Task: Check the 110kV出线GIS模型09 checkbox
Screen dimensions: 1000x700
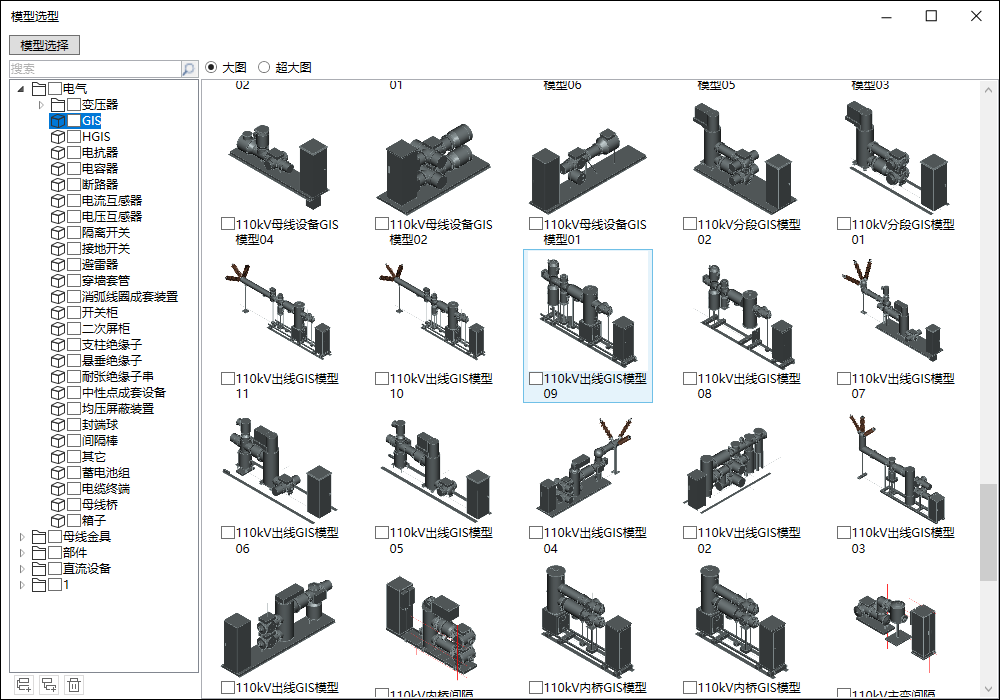Action: (536, 379)
